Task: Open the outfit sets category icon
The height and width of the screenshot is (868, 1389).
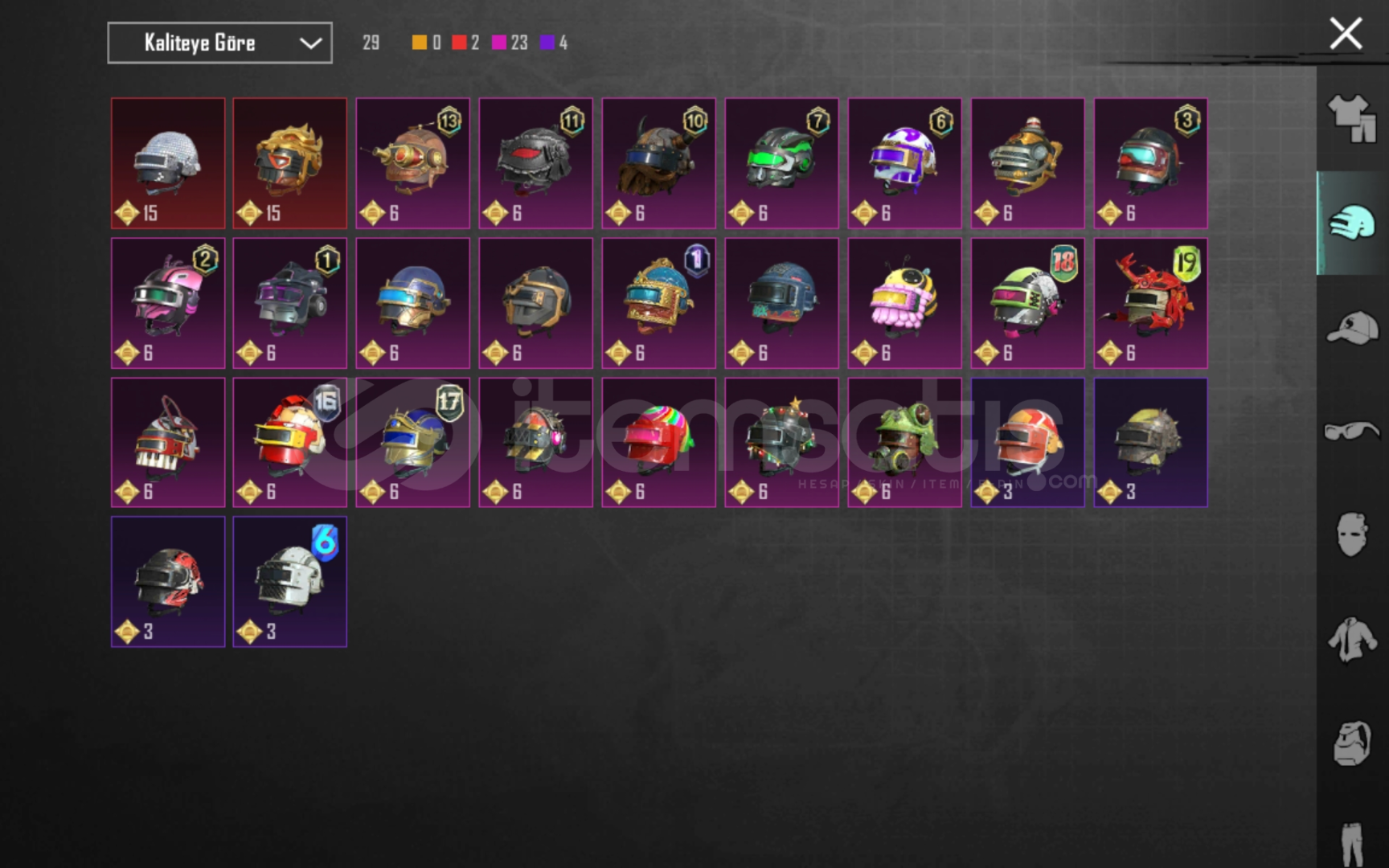Action: pos(1352,119)
